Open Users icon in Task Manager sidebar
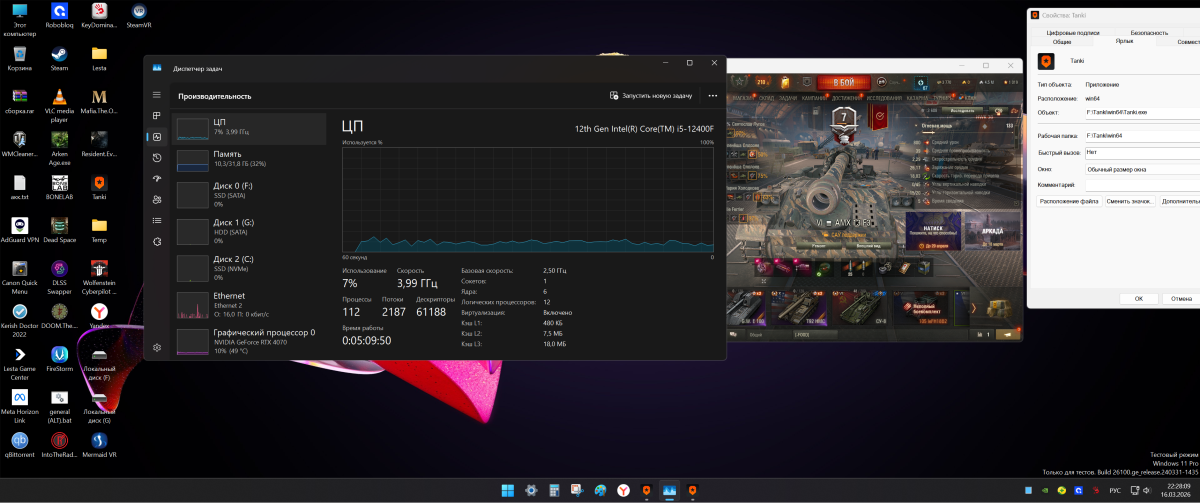The width and height of the screenshot is (1200, 503). click(157, 200)
